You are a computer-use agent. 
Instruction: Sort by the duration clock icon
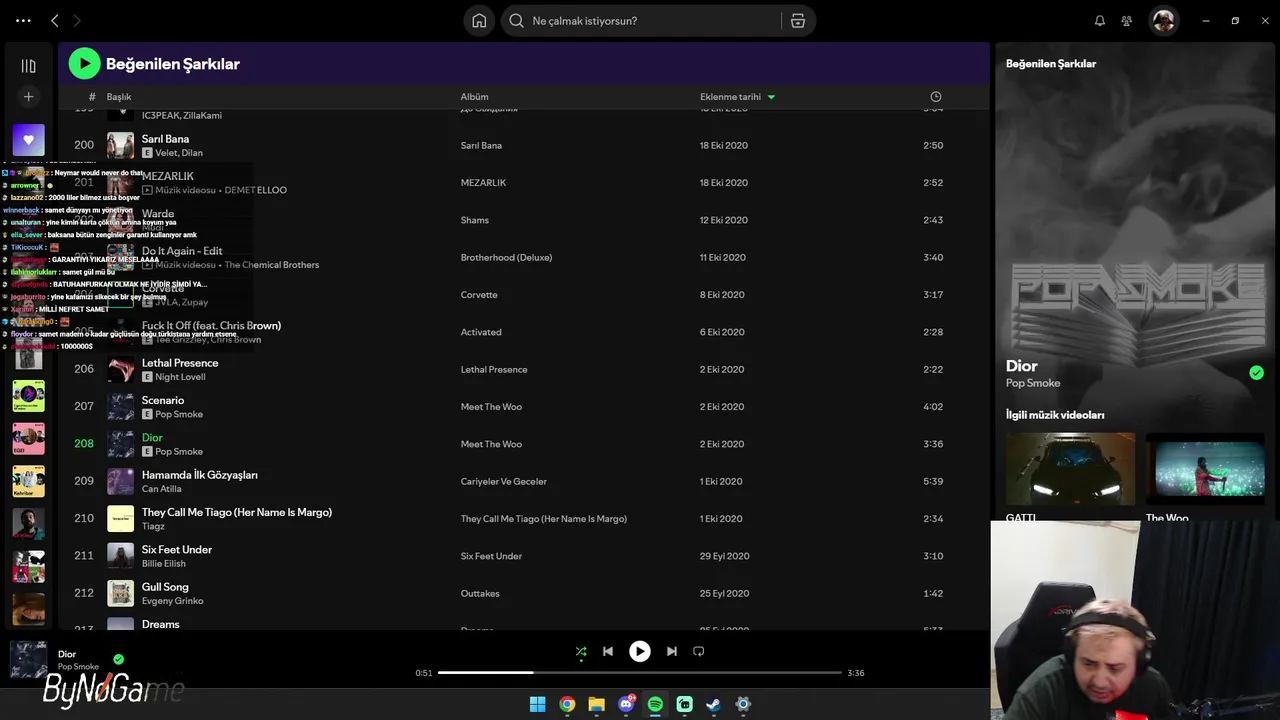[936, 97]
